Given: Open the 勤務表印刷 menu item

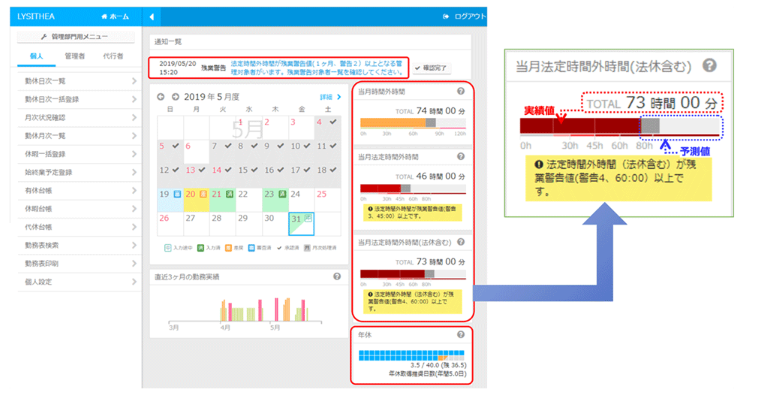Looking at the screenshot, I should click(x=79, y=264).
